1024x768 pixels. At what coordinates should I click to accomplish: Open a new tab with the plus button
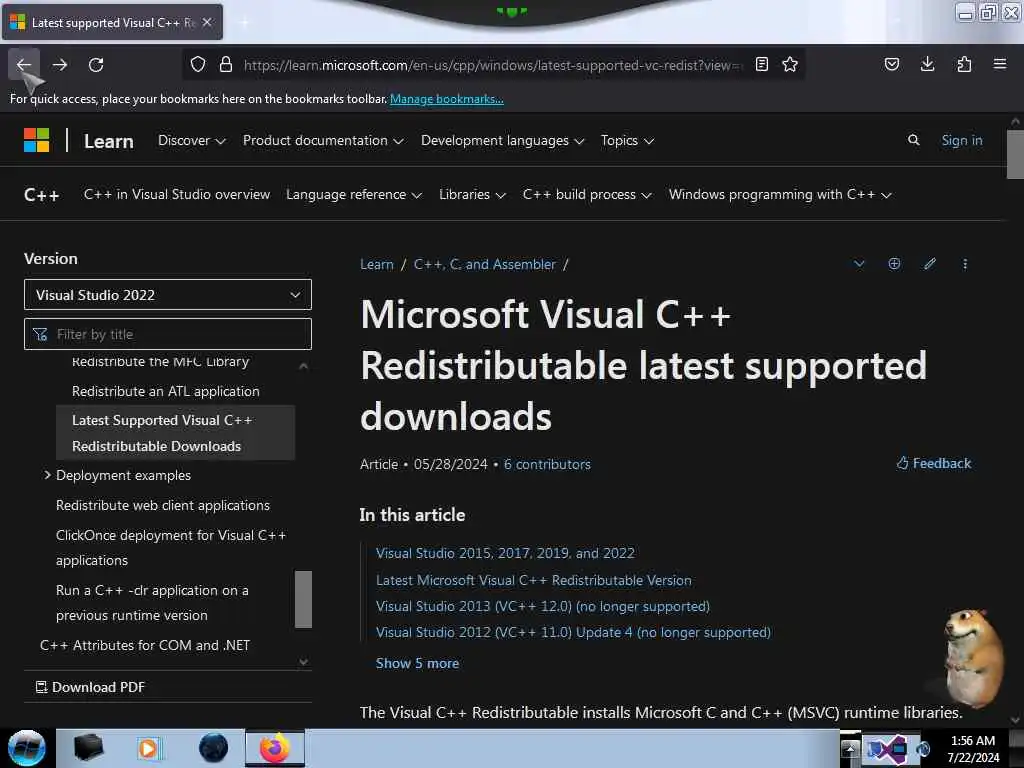(x=244, y=22)
